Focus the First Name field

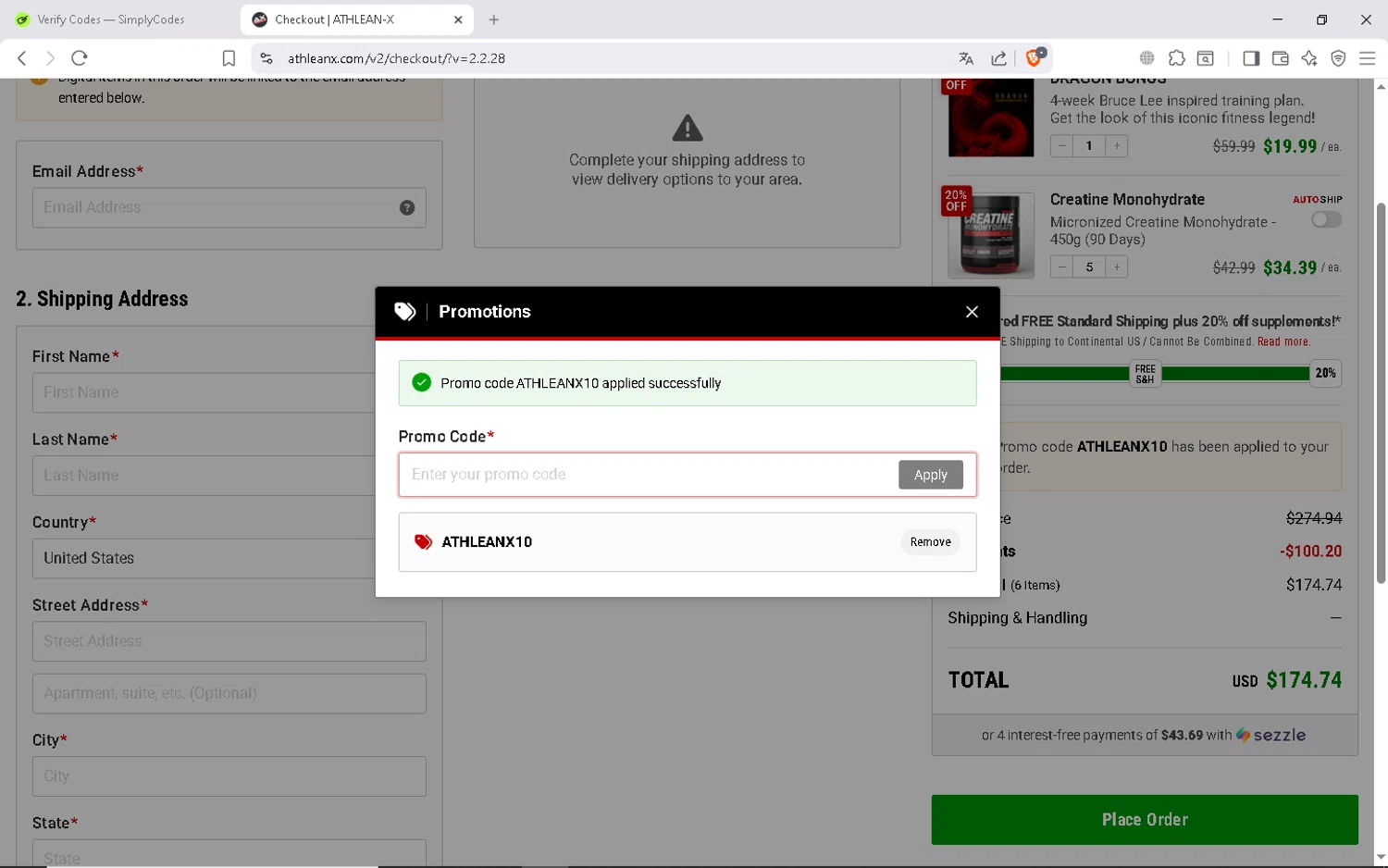point(204,392)
